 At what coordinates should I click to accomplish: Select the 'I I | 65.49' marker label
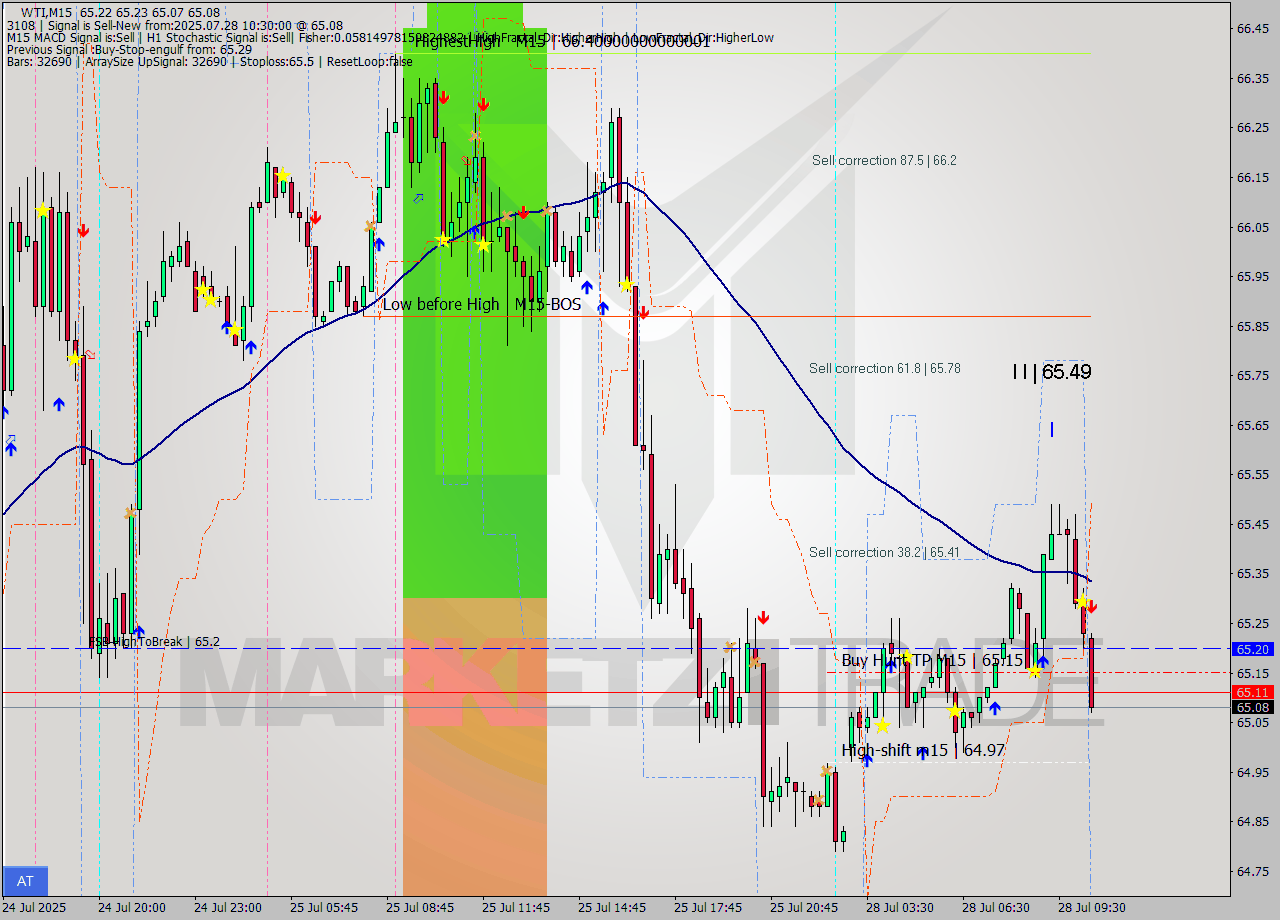click(1052, 370)
